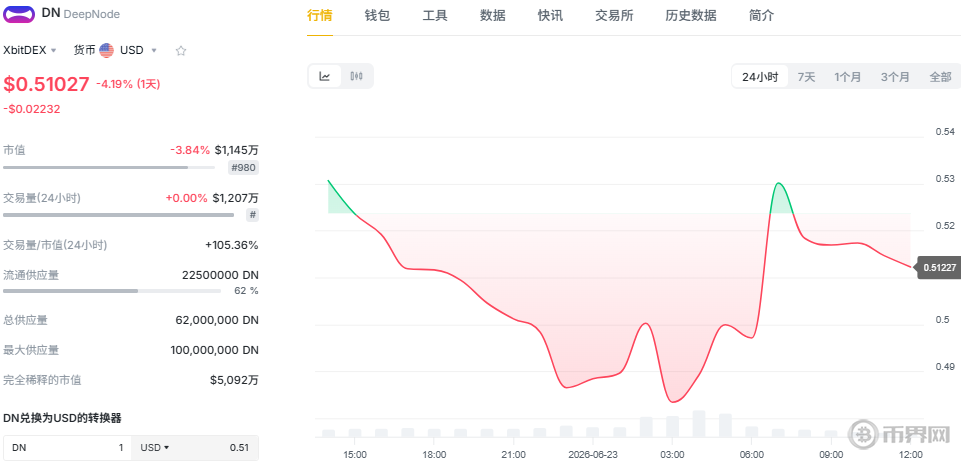Select the 全部 time range button
Screen dimensions: 961x462
(x=940, y=77)
